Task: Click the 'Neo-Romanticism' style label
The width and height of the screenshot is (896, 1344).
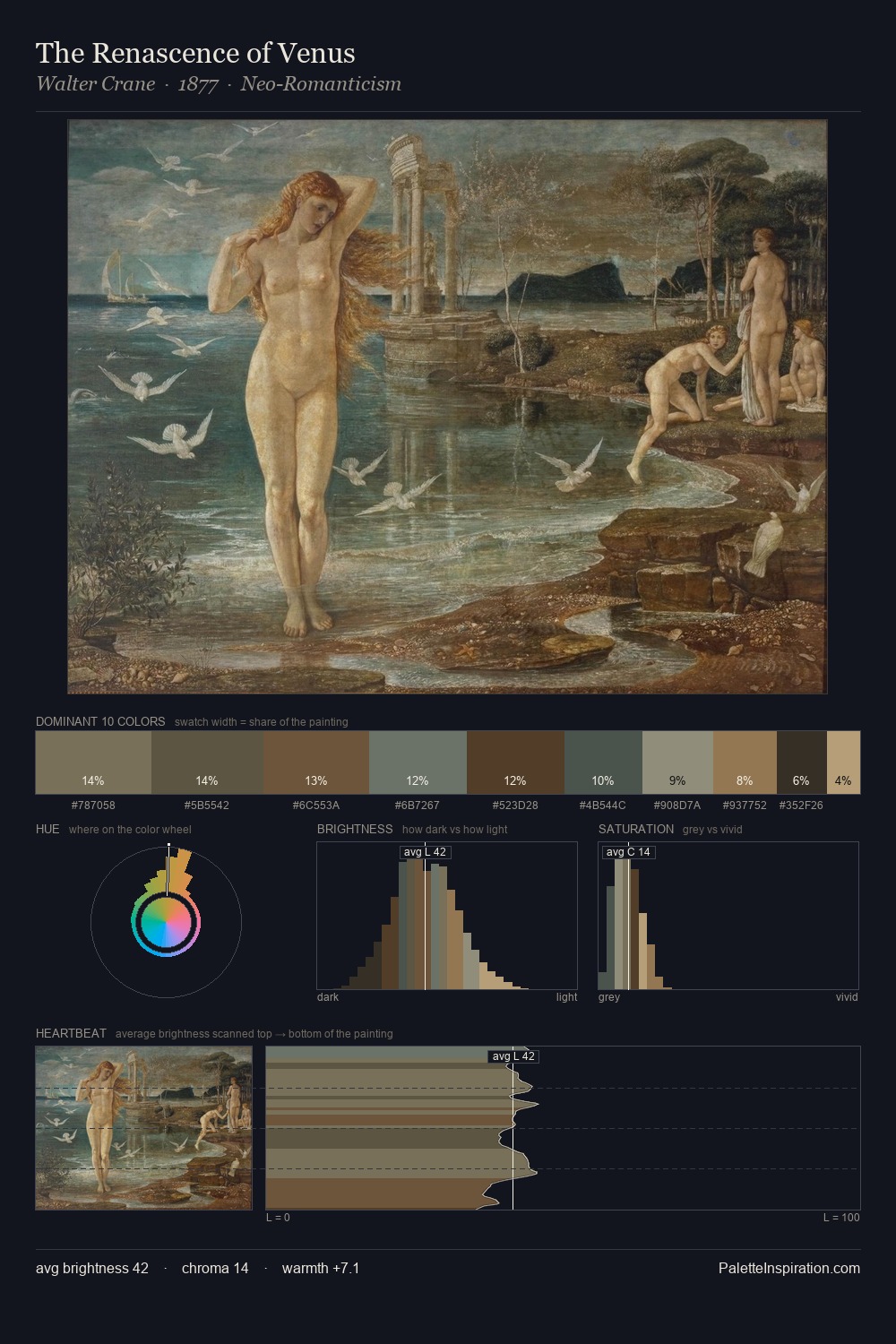Action: point(321,84)
